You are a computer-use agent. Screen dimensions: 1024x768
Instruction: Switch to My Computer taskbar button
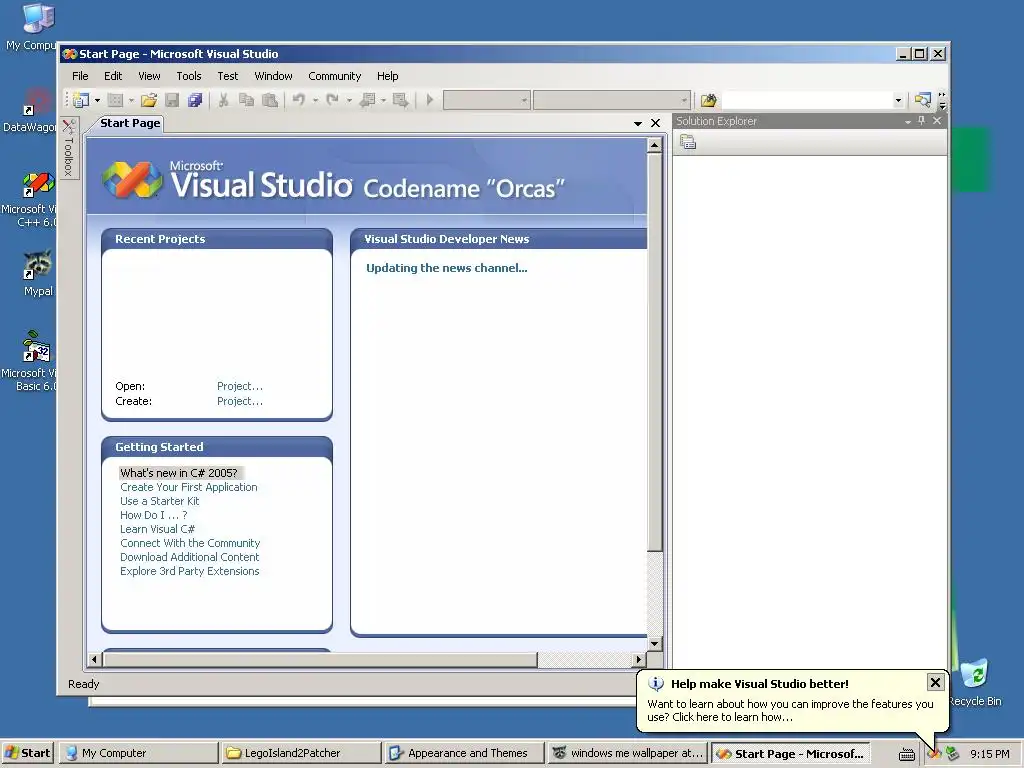138,753
